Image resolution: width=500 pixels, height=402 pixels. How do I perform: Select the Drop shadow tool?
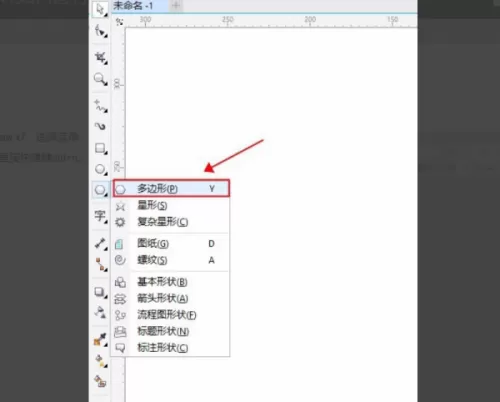[100, 292]
